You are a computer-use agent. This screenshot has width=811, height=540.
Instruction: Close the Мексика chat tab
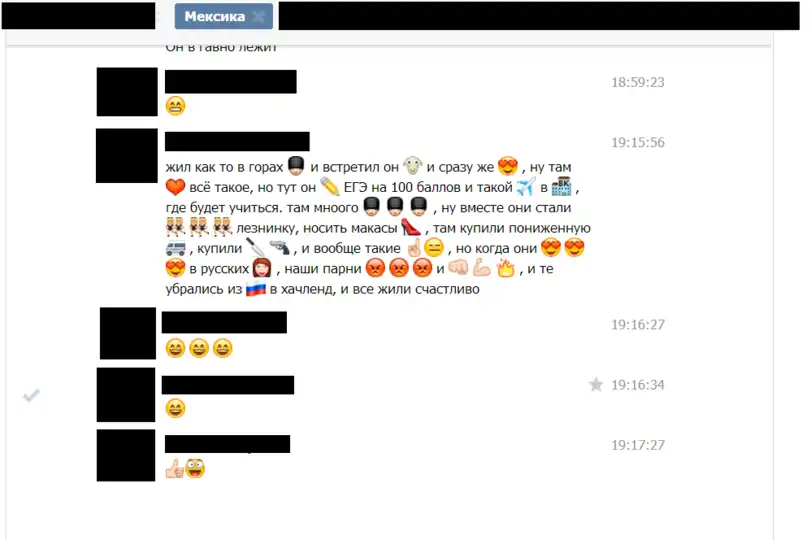coord(258,17)
